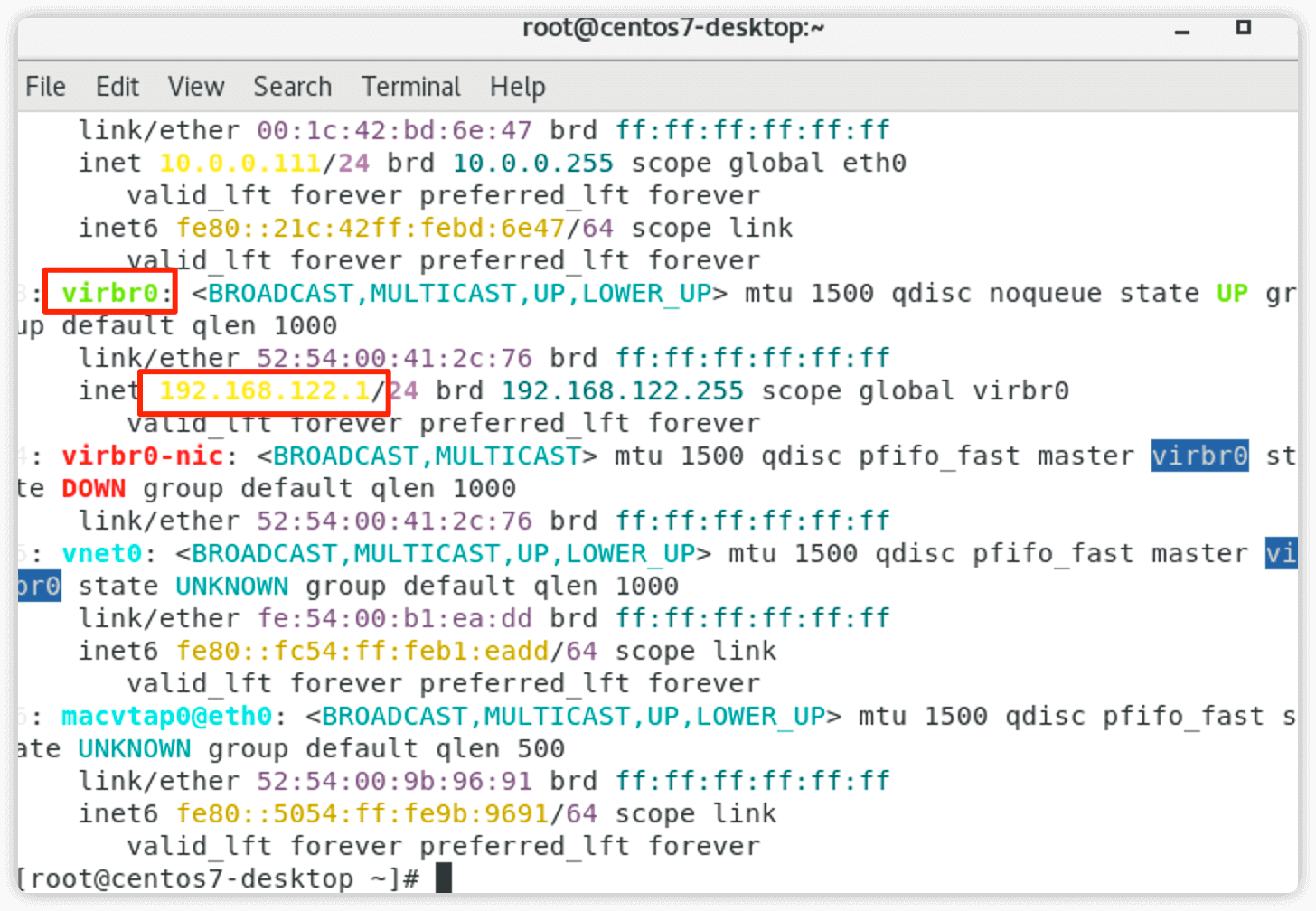1316x911 pixels.
Task: Click the vnet0 interface name
Action: coord(102,553)
